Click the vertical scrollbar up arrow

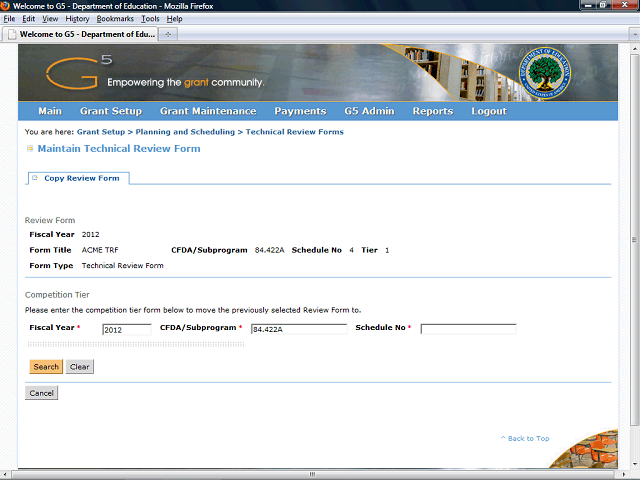click(635, 48)
